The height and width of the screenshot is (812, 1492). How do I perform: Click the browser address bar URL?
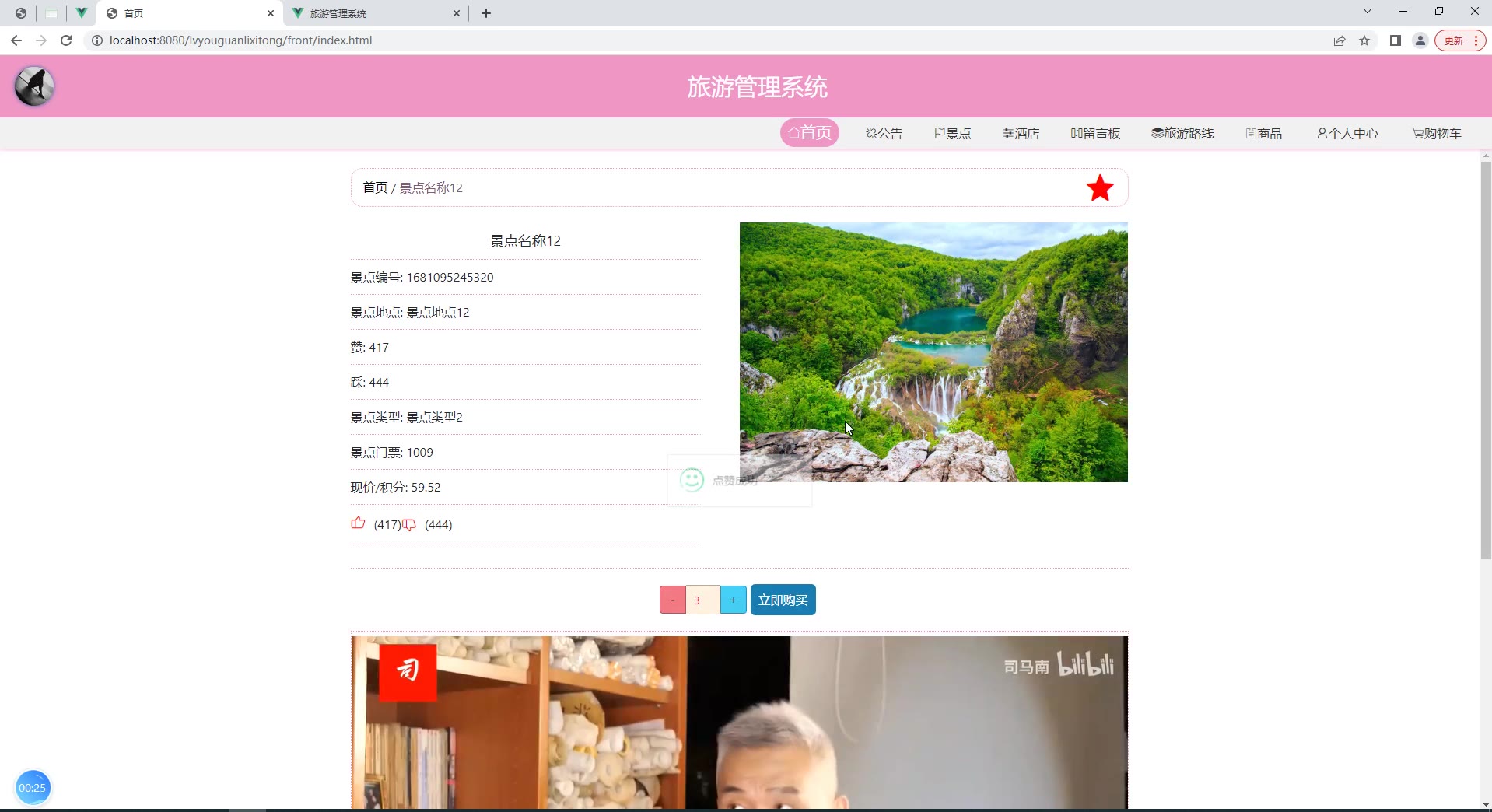click(x=241, y=40)
